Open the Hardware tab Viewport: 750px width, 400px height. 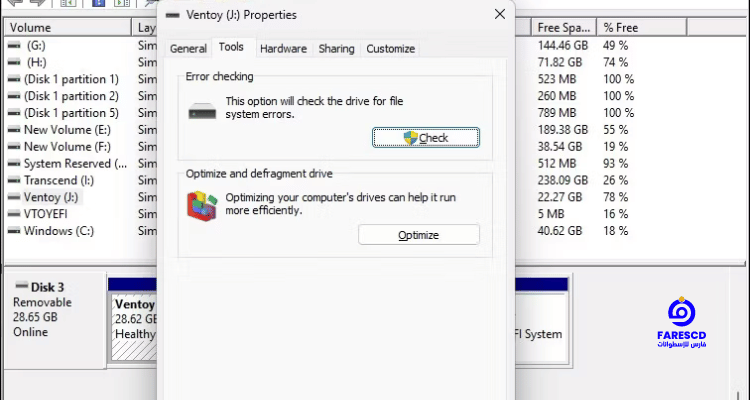[283, 49]
